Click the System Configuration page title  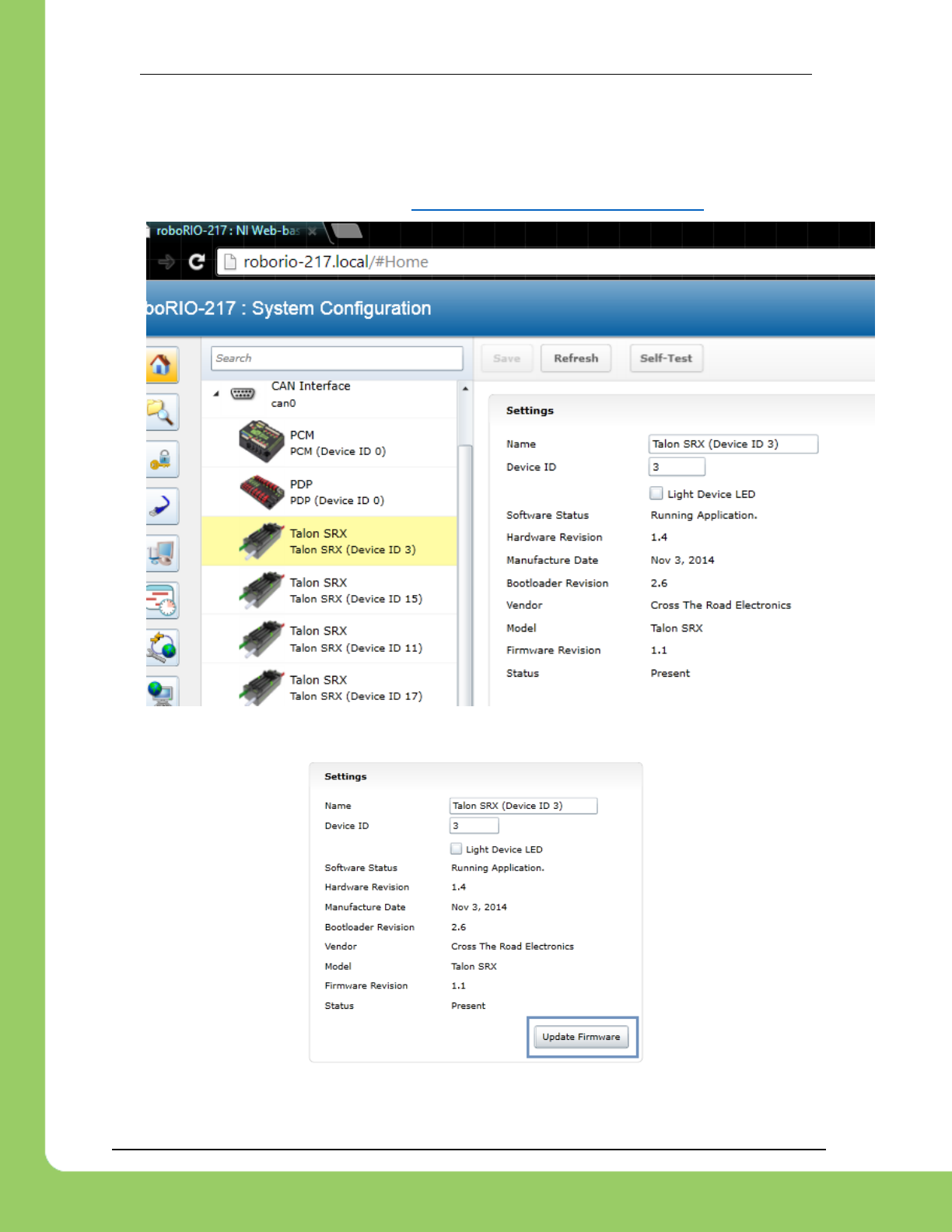pyautogui.click(x=289, y=309)
